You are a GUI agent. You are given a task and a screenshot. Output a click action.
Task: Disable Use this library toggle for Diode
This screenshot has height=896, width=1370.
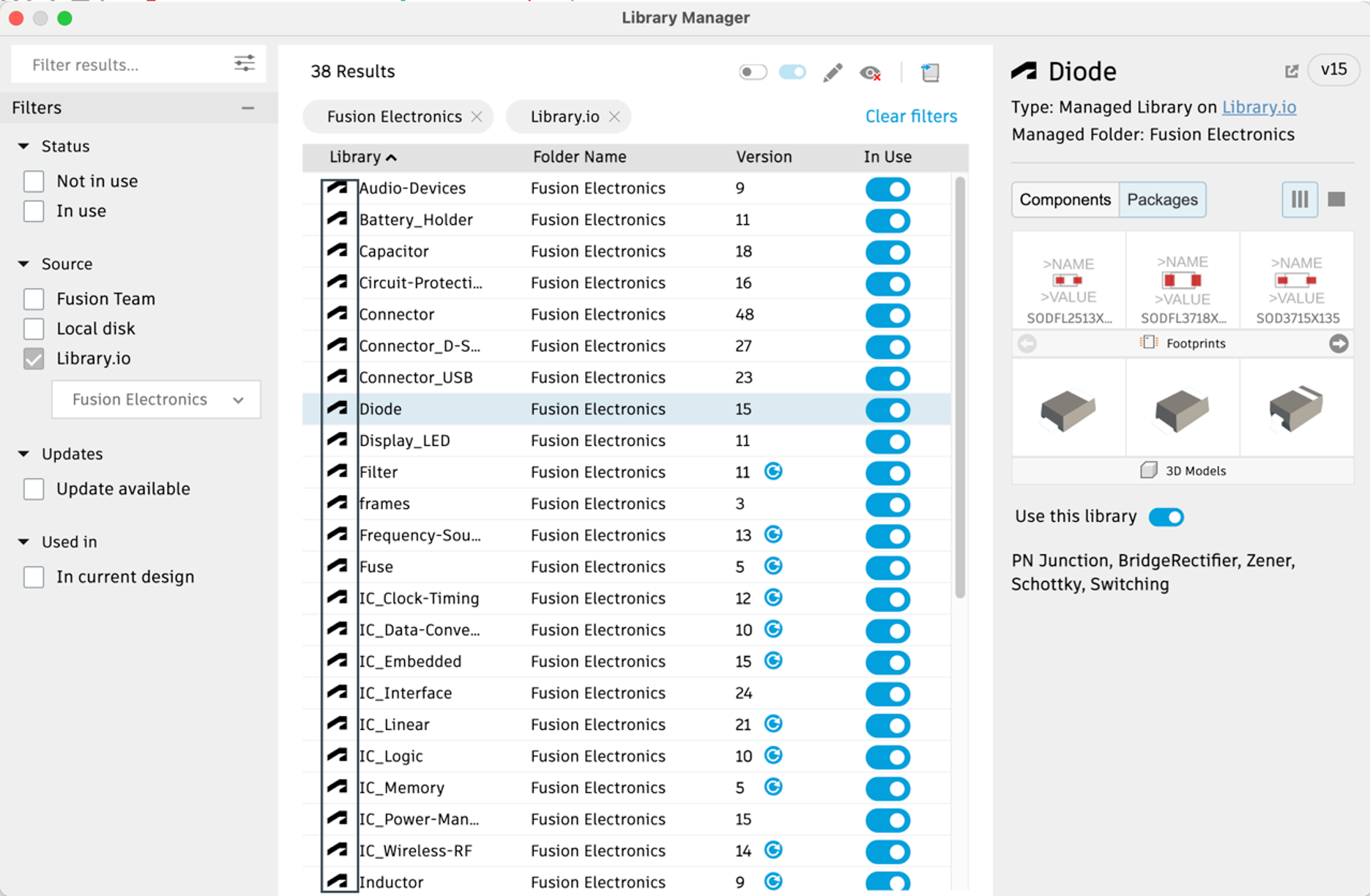(1166, 516)
